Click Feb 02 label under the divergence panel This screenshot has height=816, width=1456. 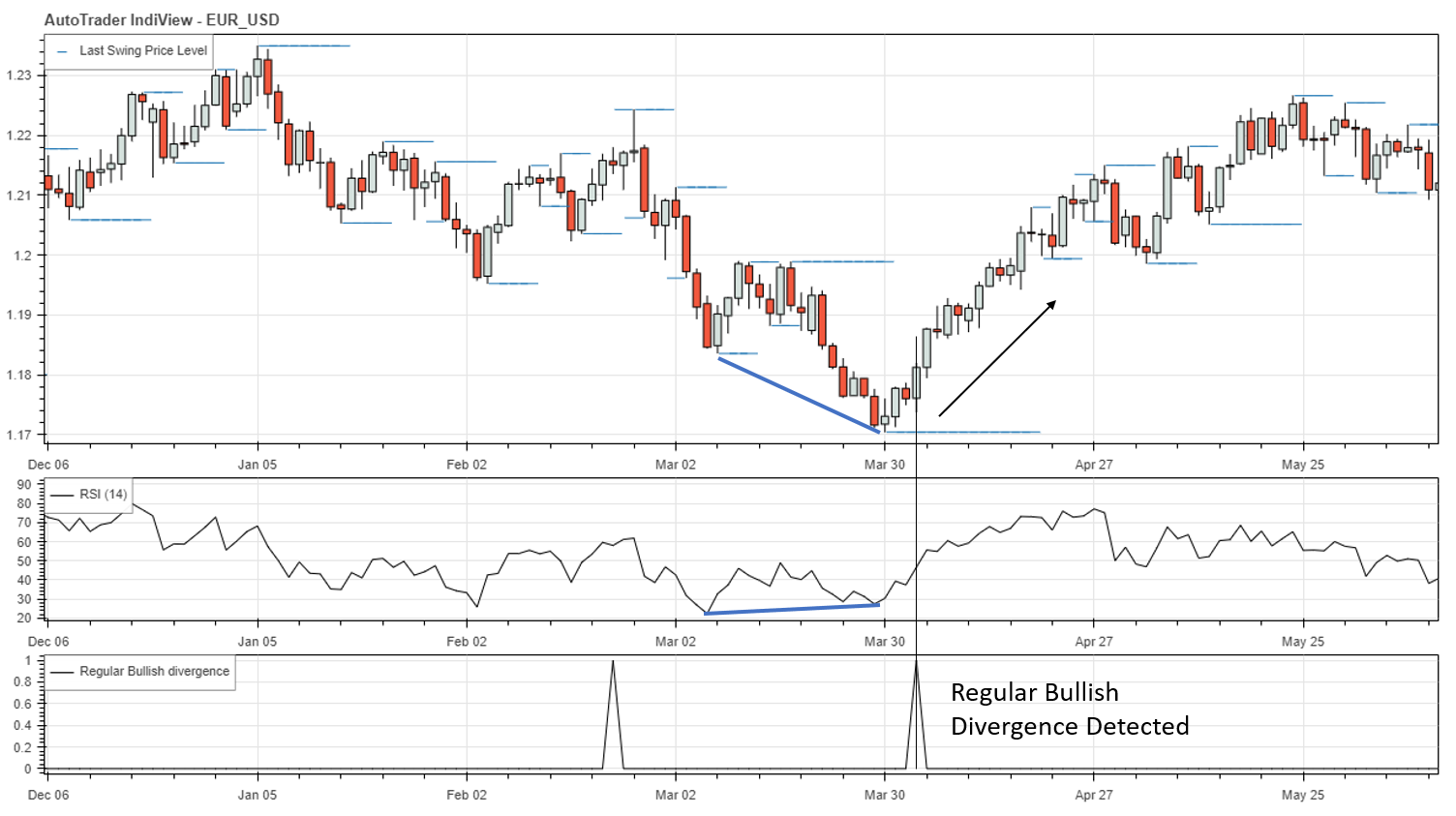click(x=467, y=795)
